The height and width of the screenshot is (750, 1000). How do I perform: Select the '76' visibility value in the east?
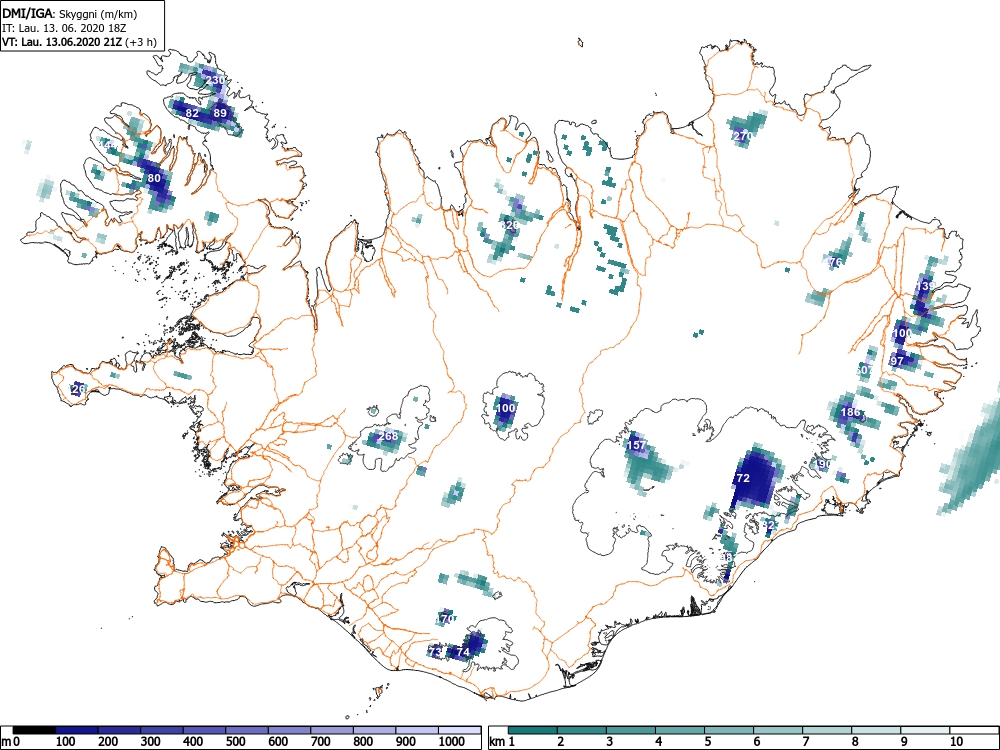point(835,262)
